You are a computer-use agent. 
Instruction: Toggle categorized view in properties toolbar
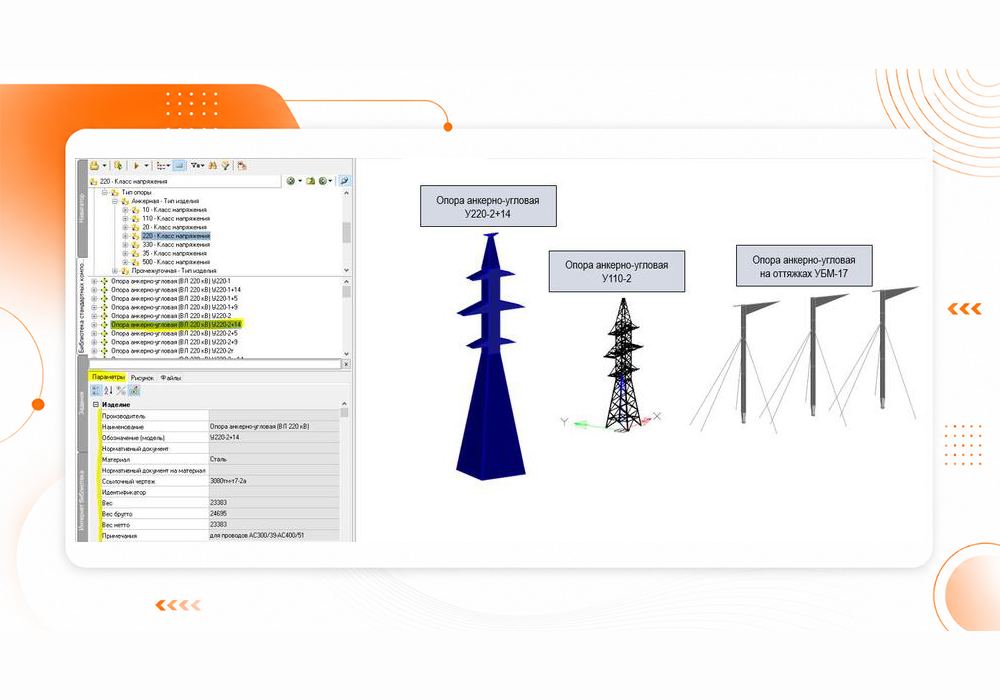(96, 390)
